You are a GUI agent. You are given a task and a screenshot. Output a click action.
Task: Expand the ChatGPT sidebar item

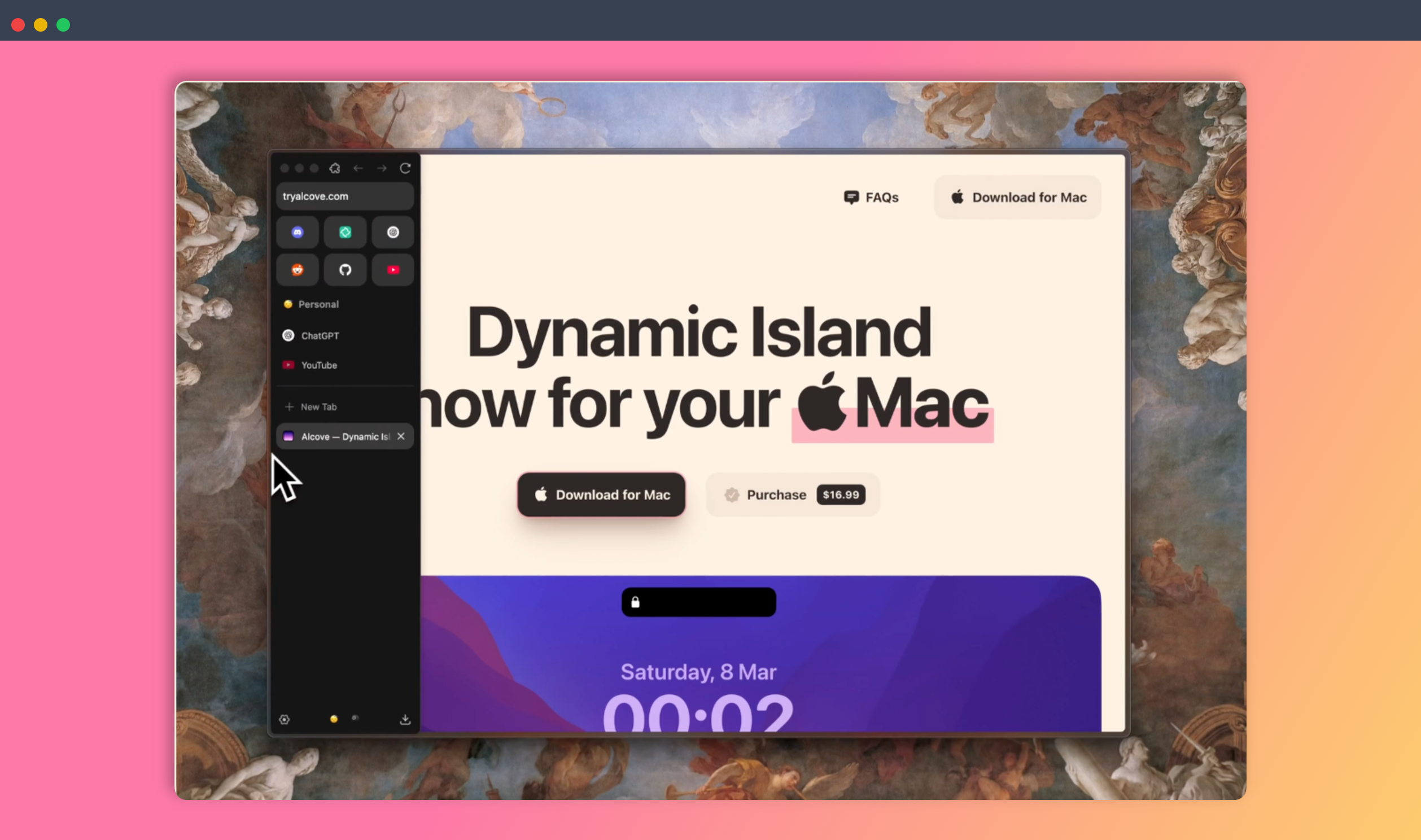click(319, 335)
